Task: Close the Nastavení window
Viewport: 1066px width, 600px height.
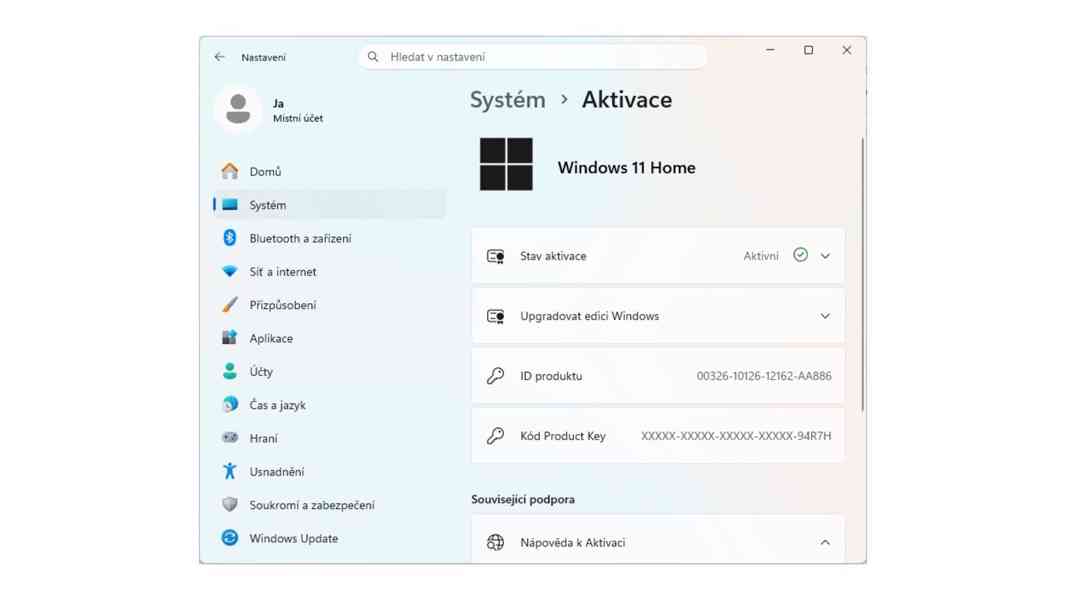Action: [846, 50]
